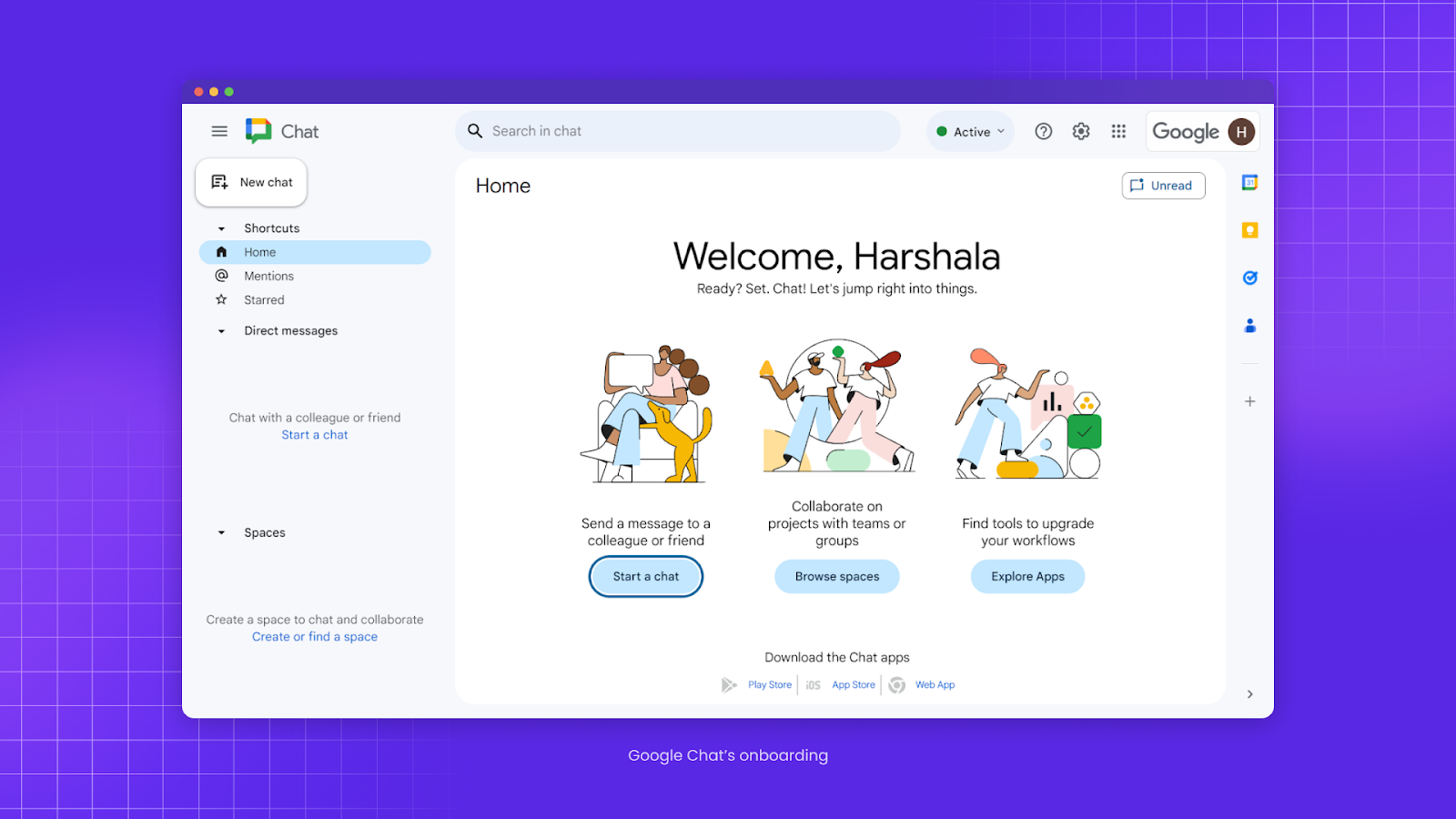Click the Browse spaces button
The width and height of the screenshot is (1456, 819).
(837, 577)
